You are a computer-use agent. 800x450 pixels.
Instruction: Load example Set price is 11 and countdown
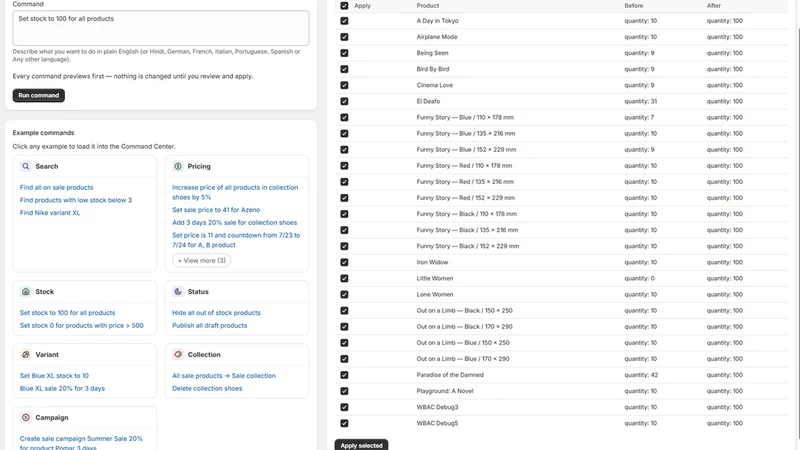coord(236,240)
